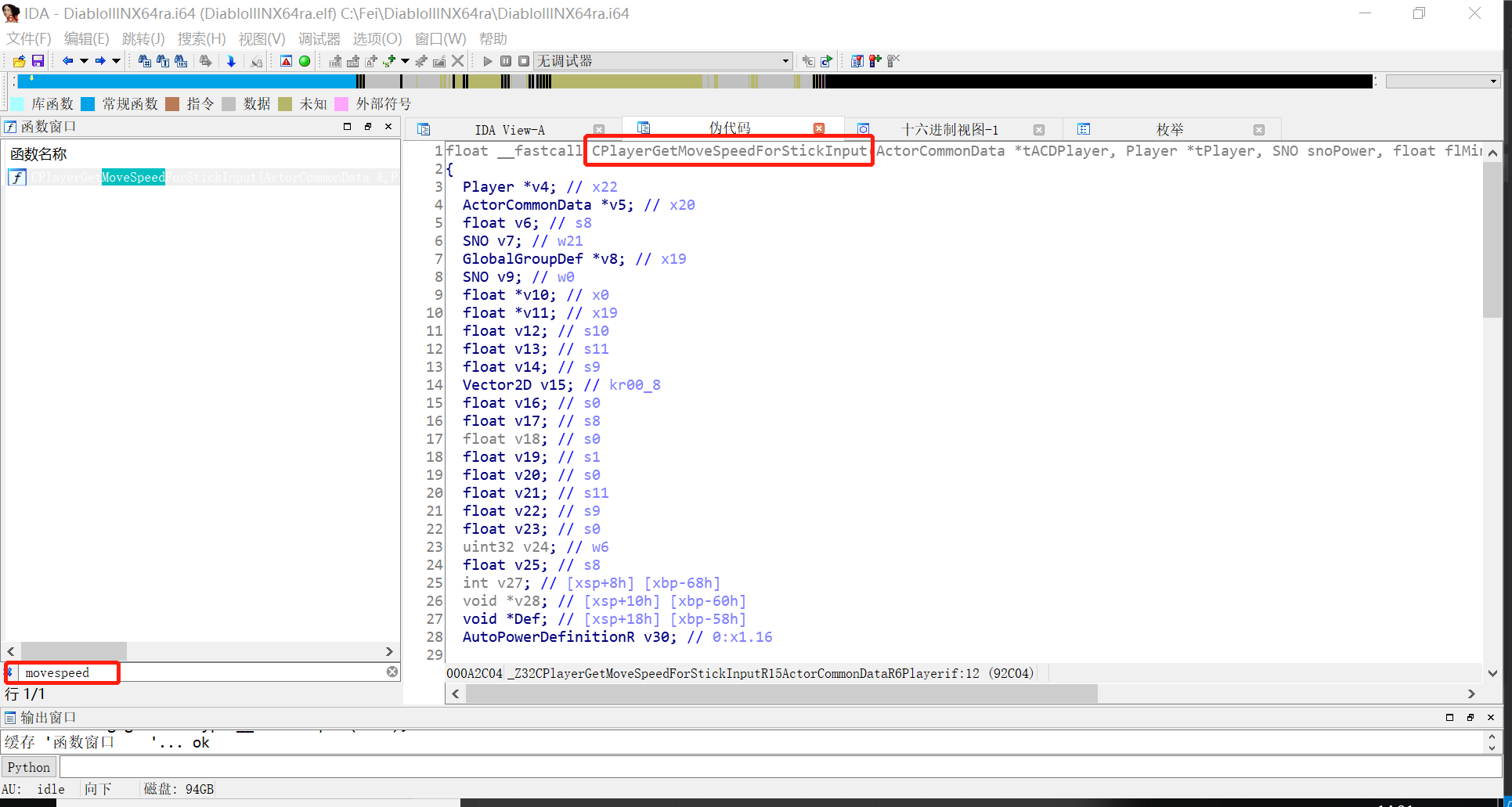Screen dimensions: 1512x807
Task: Click the add breakpoint red-plus icon
Action: click(x=875, y=61)
